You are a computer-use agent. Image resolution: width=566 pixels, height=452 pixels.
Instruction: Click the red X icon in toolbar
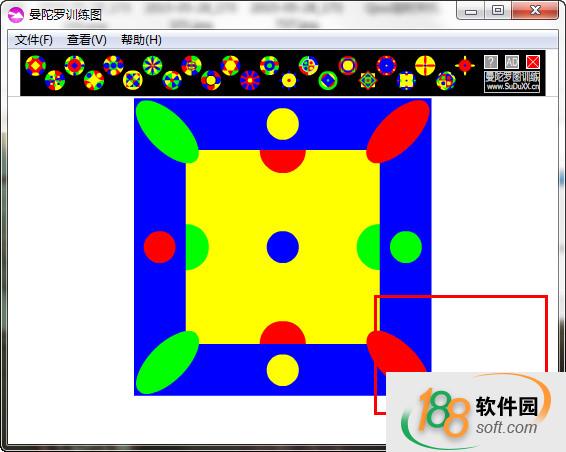[x=533, y=62]
